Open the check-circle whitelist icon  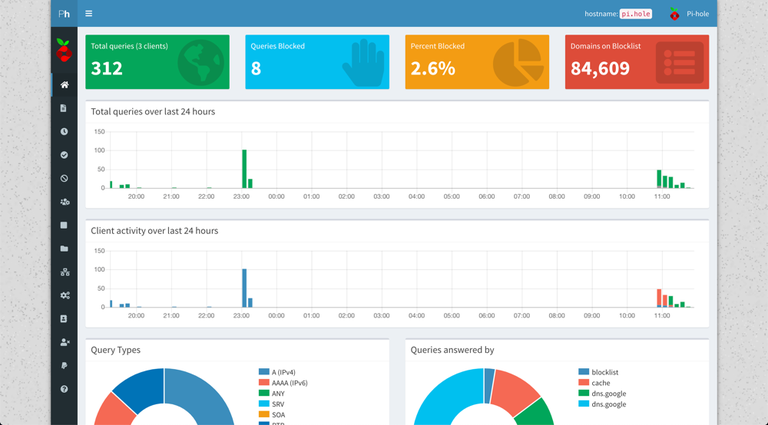pyautogui.click(x=64, y=155)
